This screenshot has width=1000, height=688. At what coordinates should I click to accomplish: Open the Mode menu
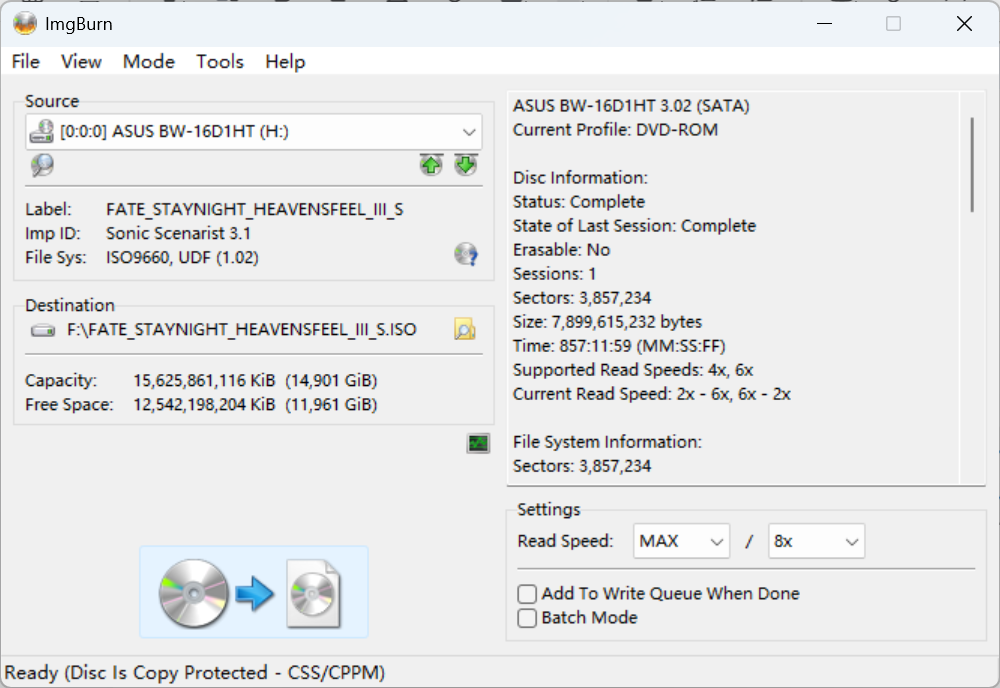click(x=149, y=62)
